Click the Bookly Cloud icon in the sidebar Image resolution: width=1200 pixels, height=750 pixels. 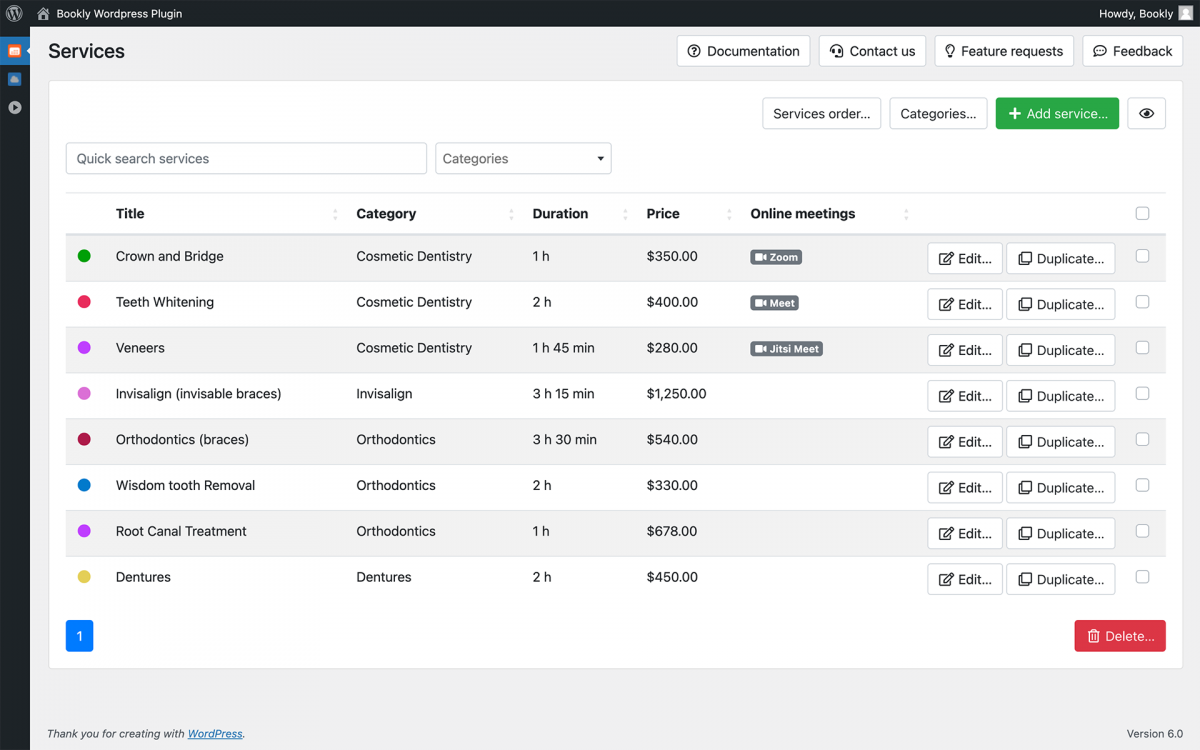click(14, 79)
